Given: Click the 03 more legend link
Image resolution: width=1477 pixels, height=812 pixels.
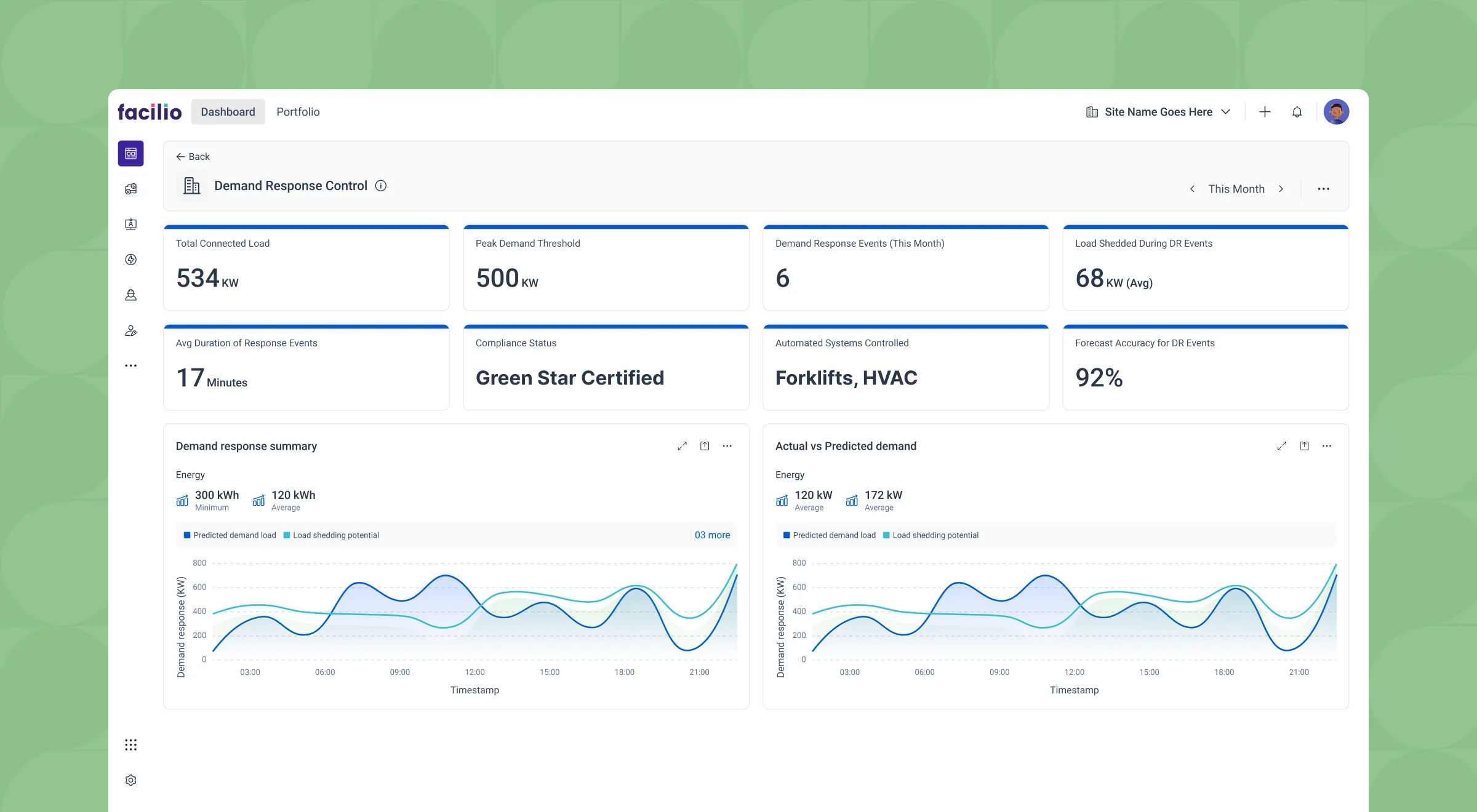Looking at the screenshot, I should (713, 535).
